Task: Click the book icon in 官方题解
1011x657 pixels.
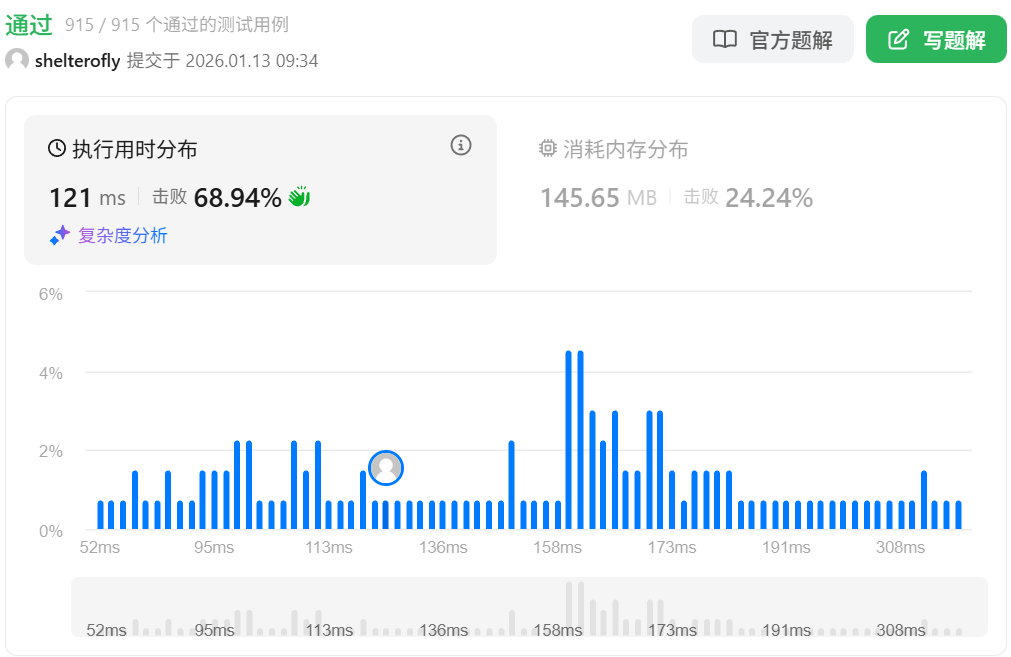Action: 724,40
